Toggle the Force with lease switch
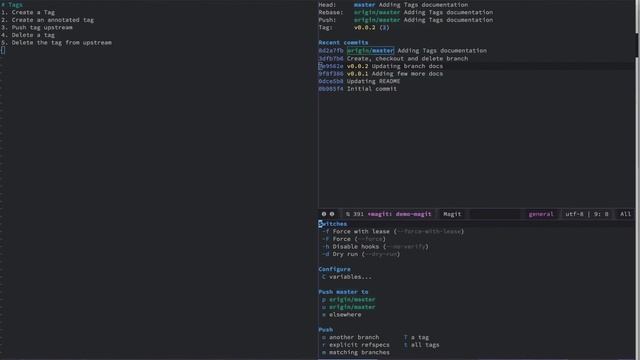This screenshot has width=640, height=360. (x=393, y=231)
